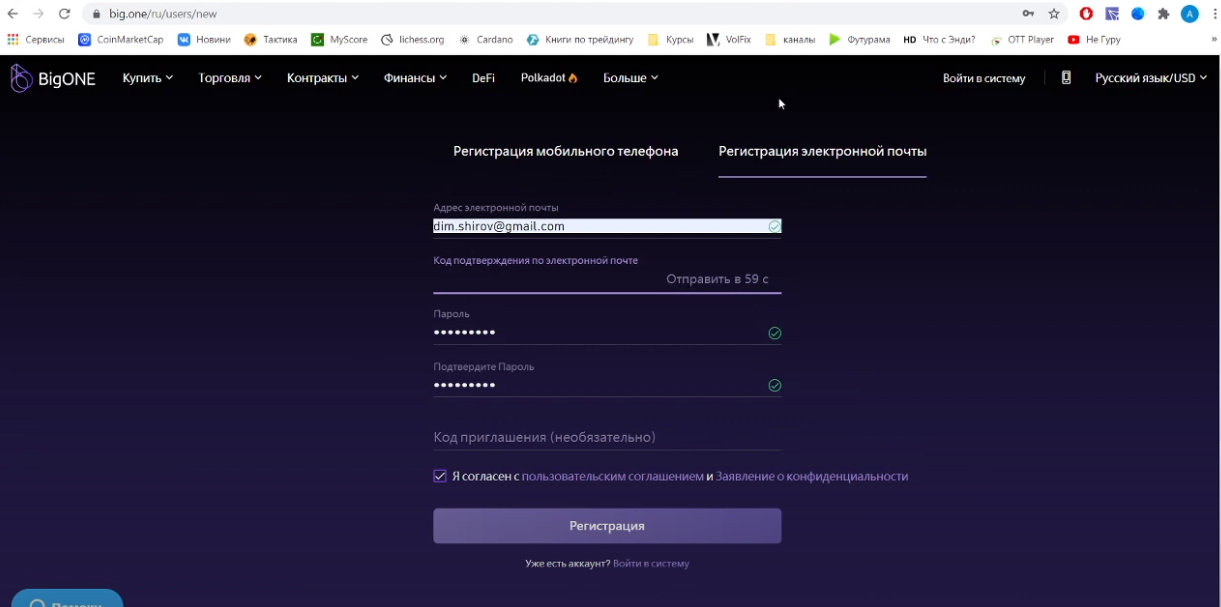Open the VolFix bookmark
This screenshot has width=1221, height=607.
tap(729, 40)
